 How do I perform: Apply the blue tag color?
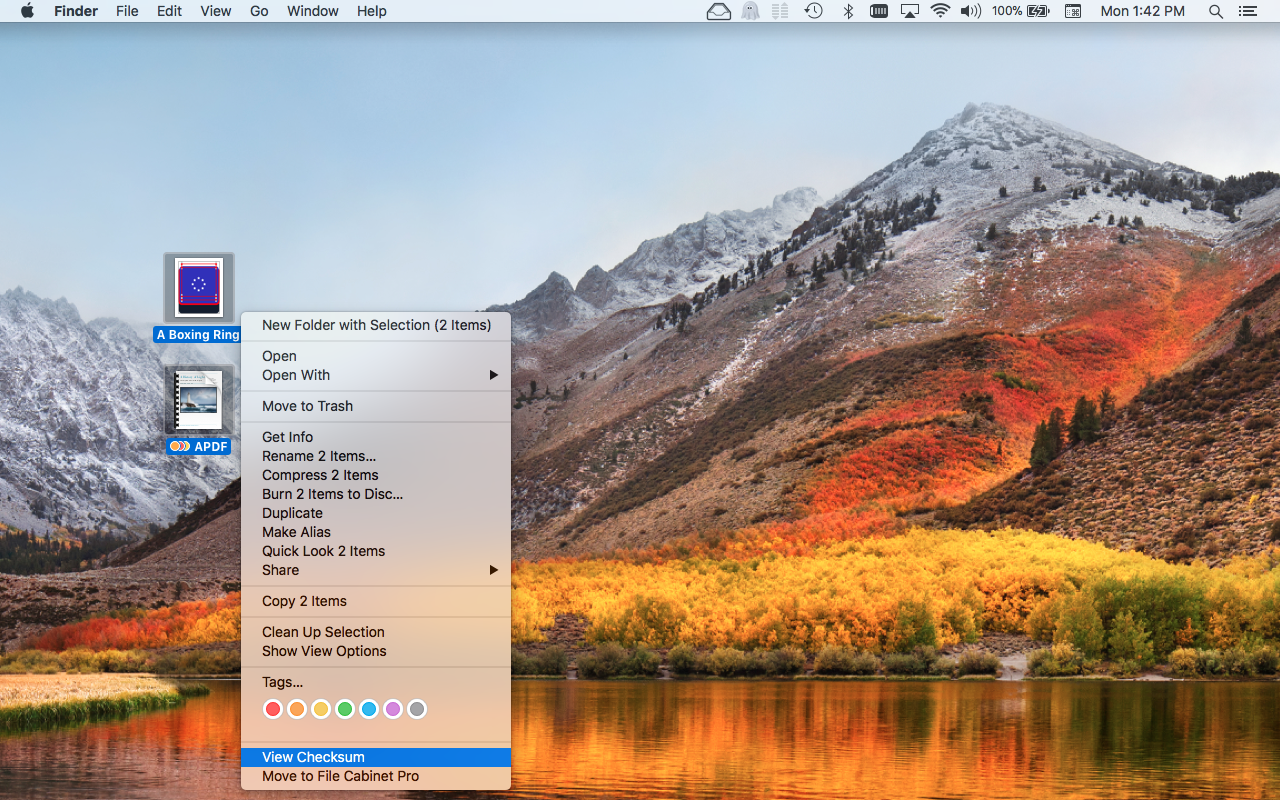click(369, 709)
